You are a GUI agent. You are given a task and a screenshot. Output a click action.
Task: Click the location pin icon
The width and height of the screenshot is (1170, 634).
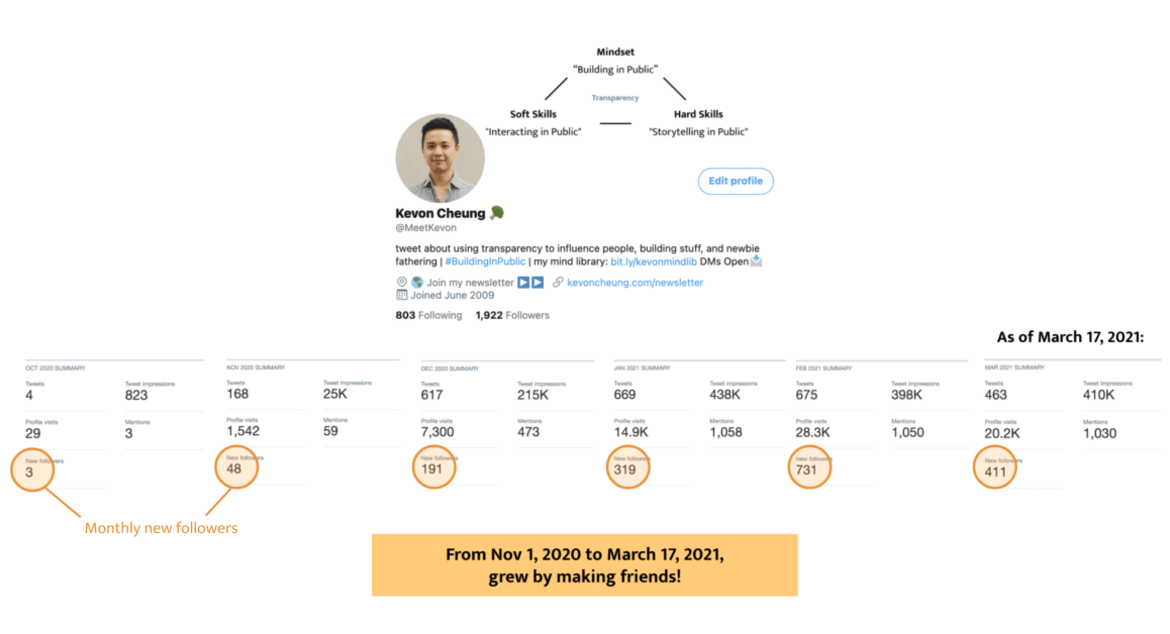click(402, 283)
